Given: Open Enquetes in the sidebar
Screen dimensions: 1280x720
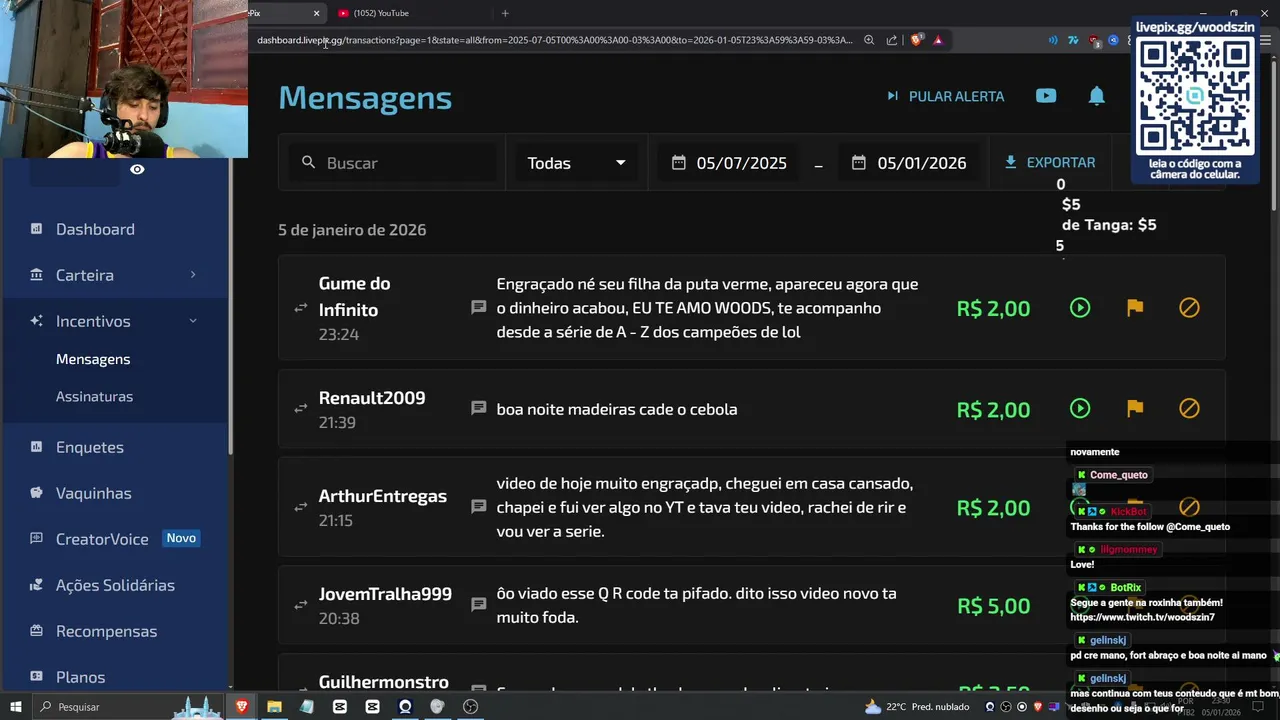Looking at the screenshot, I should coord(90,447).
